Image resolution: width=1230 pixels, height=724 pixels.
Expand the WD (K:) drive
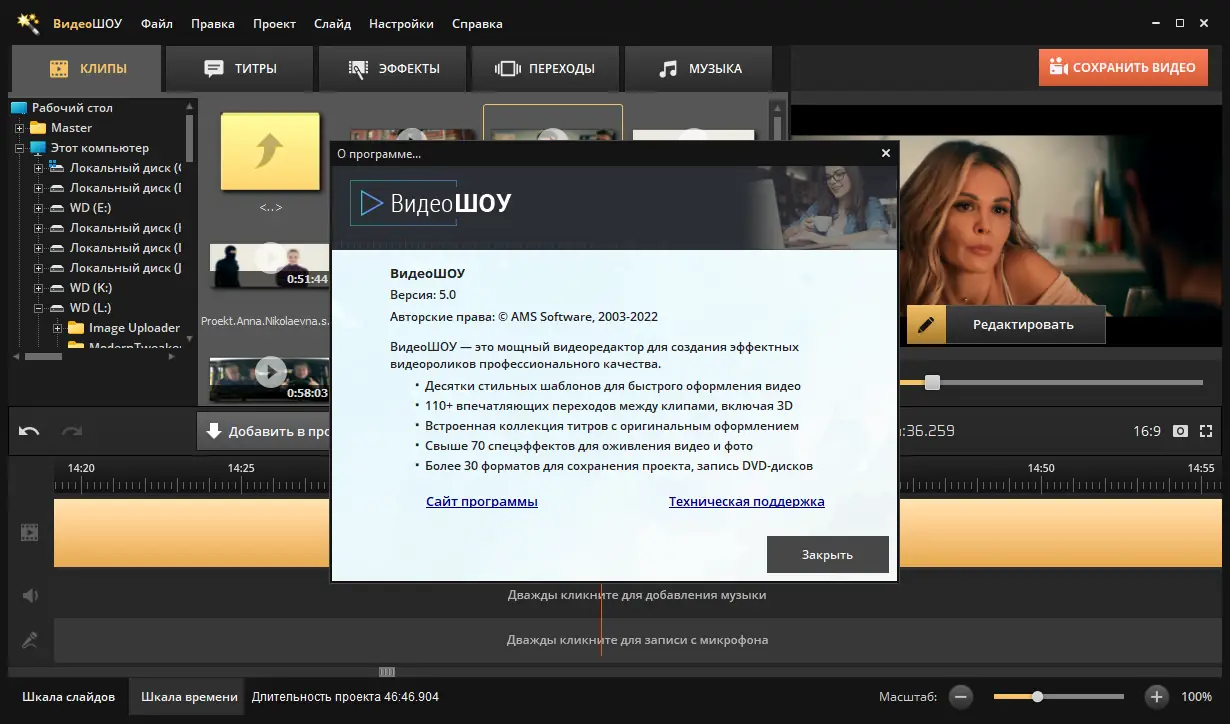pos(39,288)
